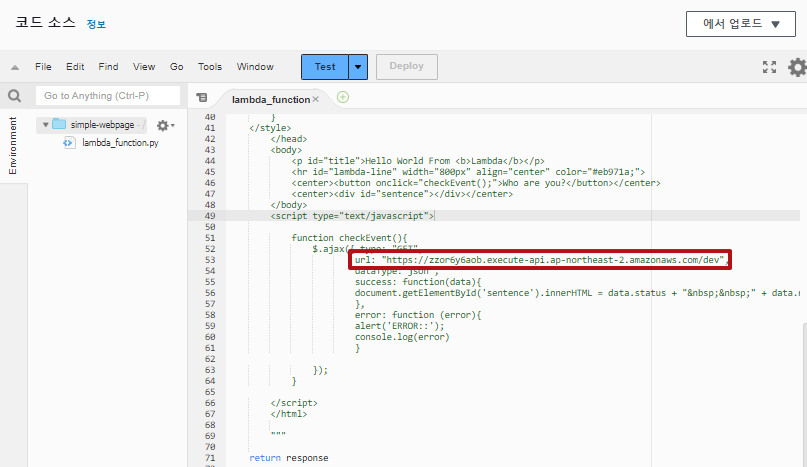Open the Test button dropdown arrow
Screen dimensions: 807x467
(358, 67)
